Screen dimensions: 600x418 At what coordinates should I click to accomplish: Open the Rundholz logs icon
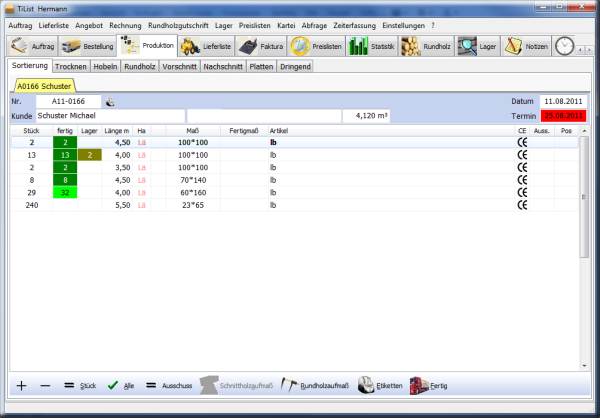pos(410,46)
